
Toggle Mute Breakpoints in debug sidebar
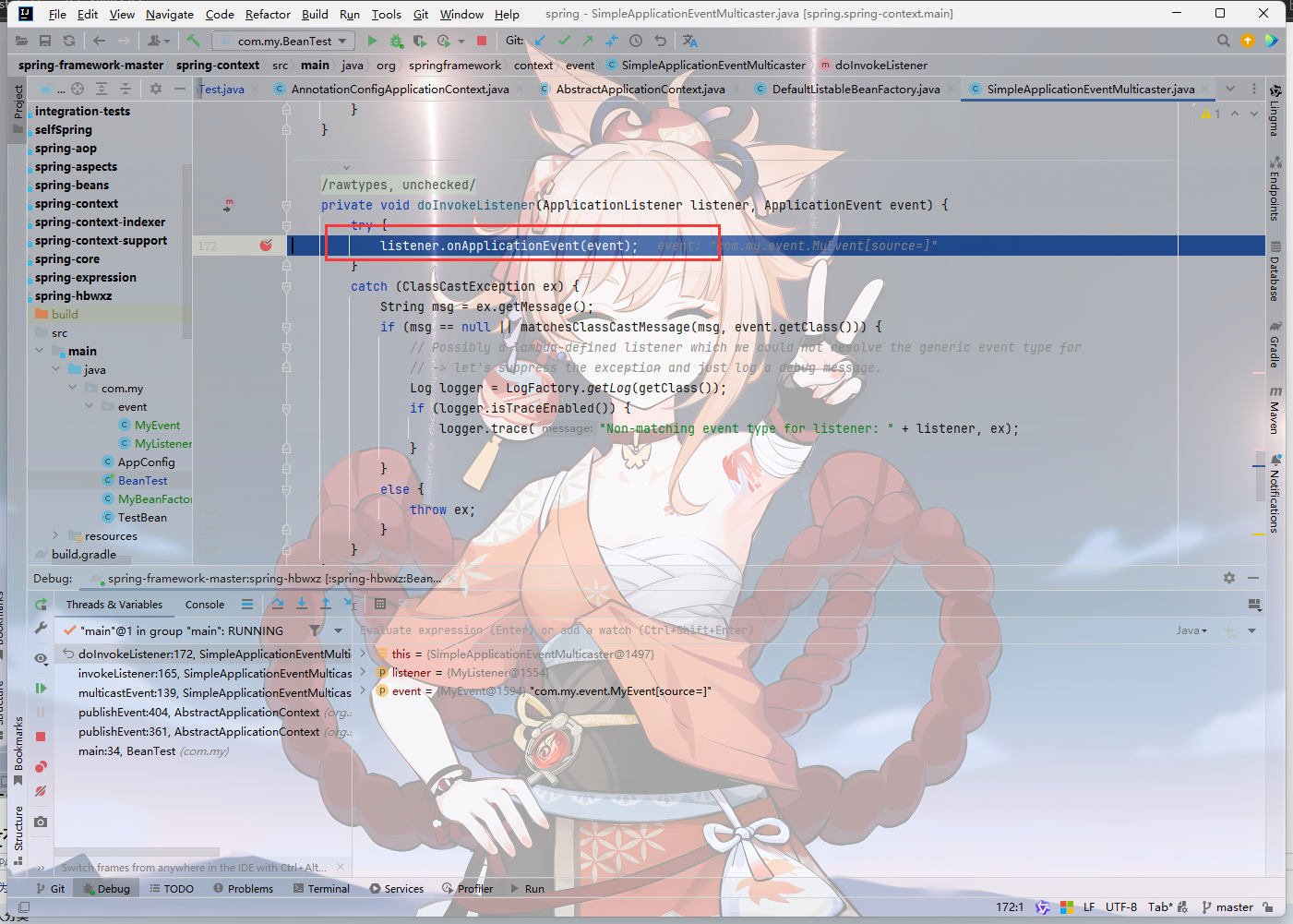click(x=41, y=790)
